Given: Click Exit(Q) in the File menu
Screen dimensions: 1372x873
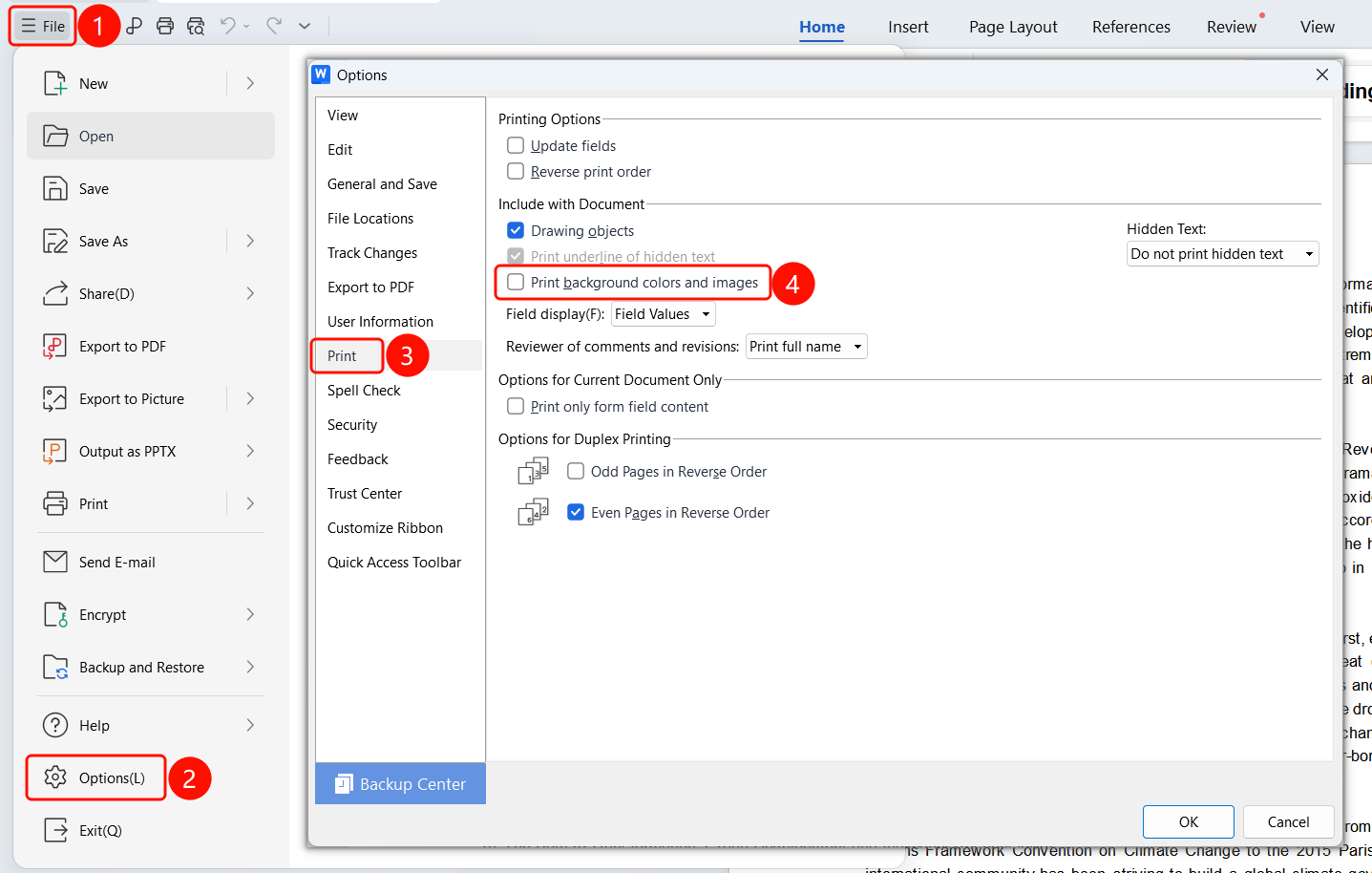Looking at the screenshot, I should [151, 831].
